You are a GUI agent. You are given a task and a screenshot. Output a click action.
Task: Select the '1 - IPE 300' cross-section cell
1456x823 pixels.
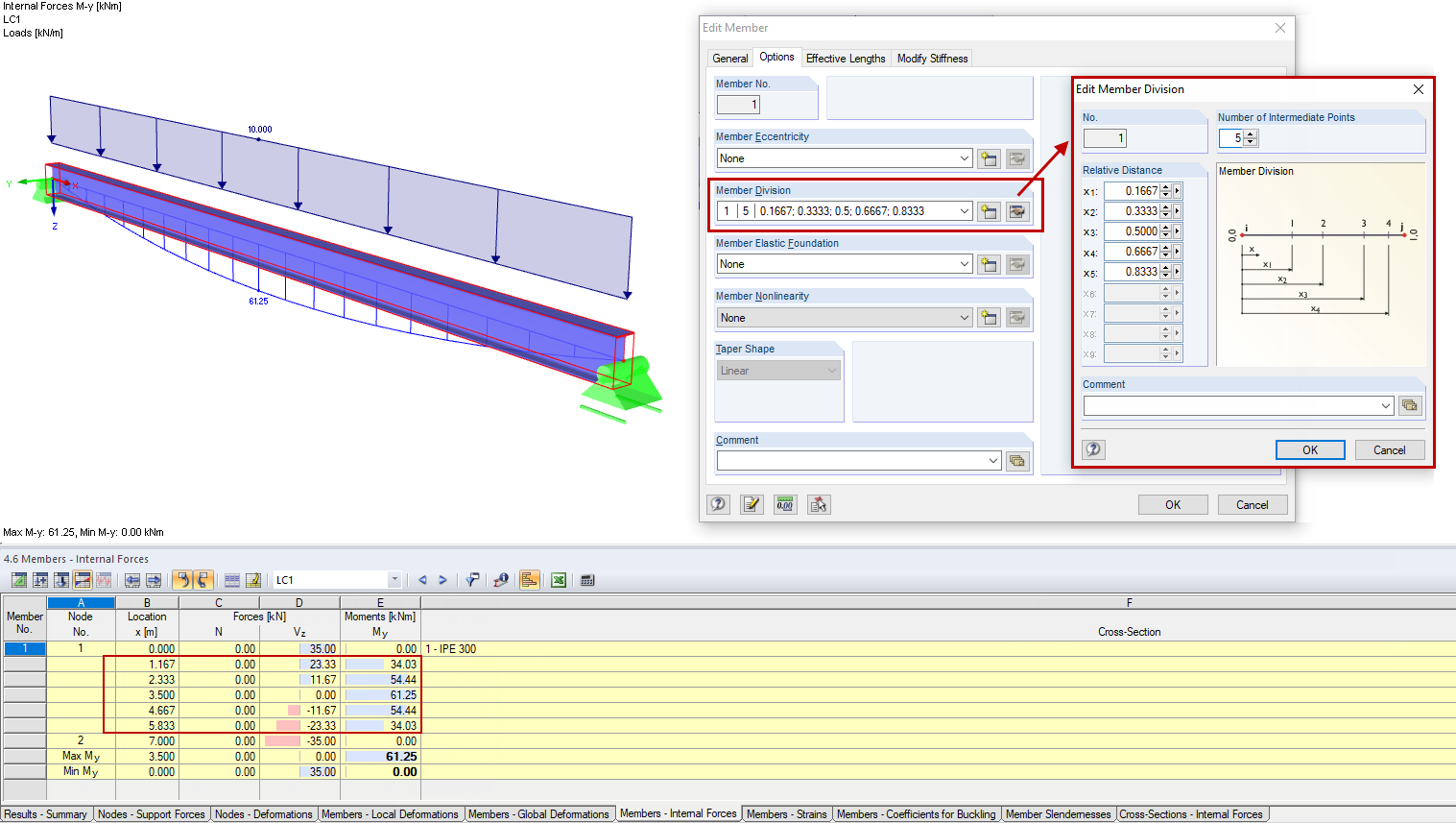point(937,649)
